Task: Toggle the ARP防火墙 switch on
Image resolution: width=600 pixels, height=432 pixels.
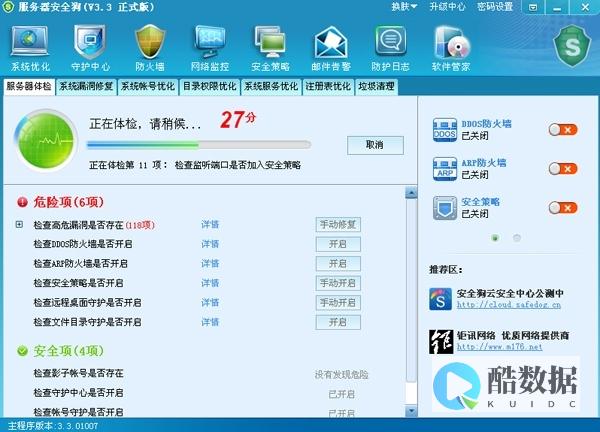Action: click(562, 169)
